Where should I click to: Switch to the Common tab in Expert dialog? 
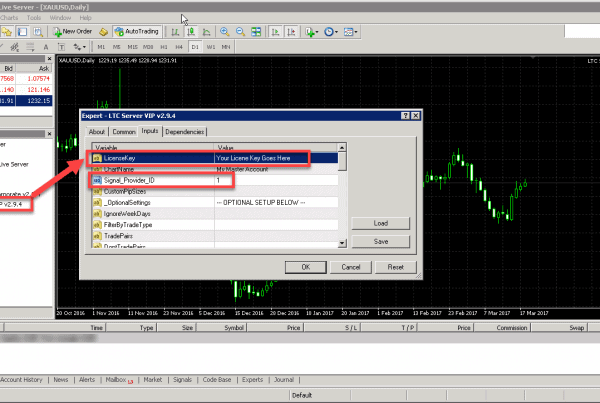[x=124, y=132]
